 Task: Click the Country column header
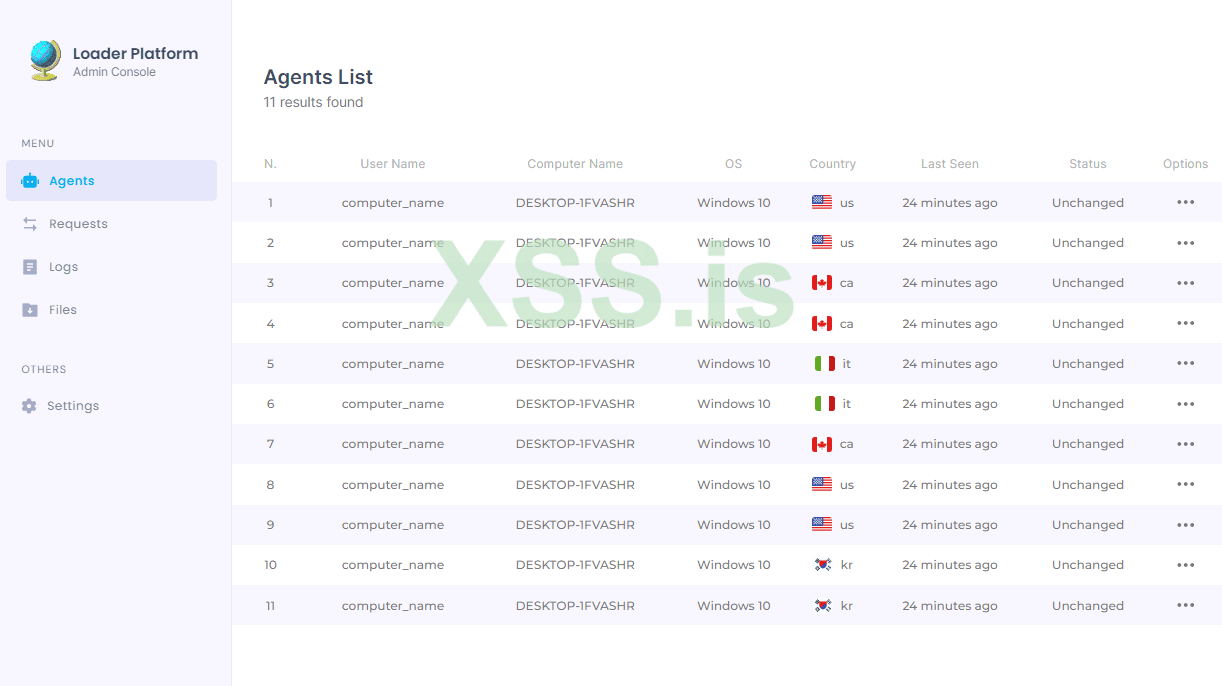click(833, 164)
